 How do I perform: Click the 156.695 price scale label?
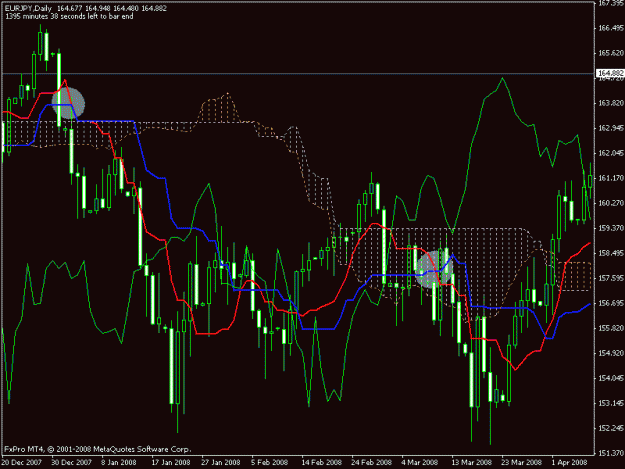point(611,303)
